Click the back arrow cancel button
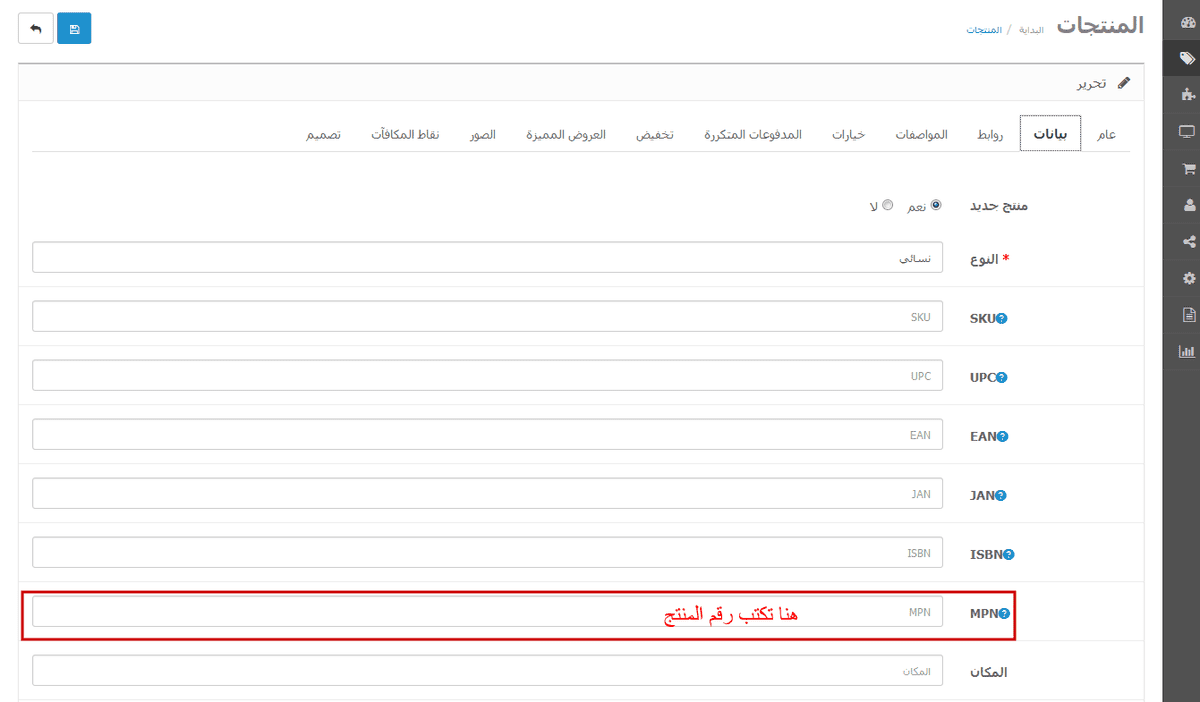This screenshot has width=1200, height=702. pyautogui.click(x=36, y=28)
